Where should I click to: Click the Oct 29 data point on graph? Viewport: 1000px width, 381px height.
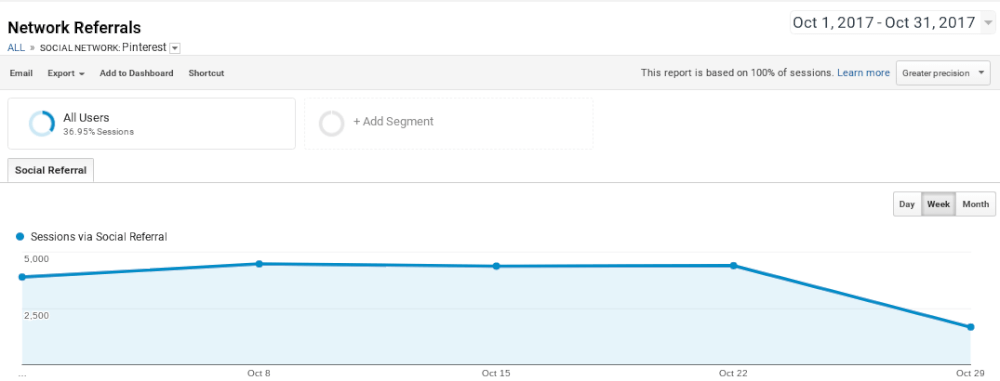click(x=971, y=327)
